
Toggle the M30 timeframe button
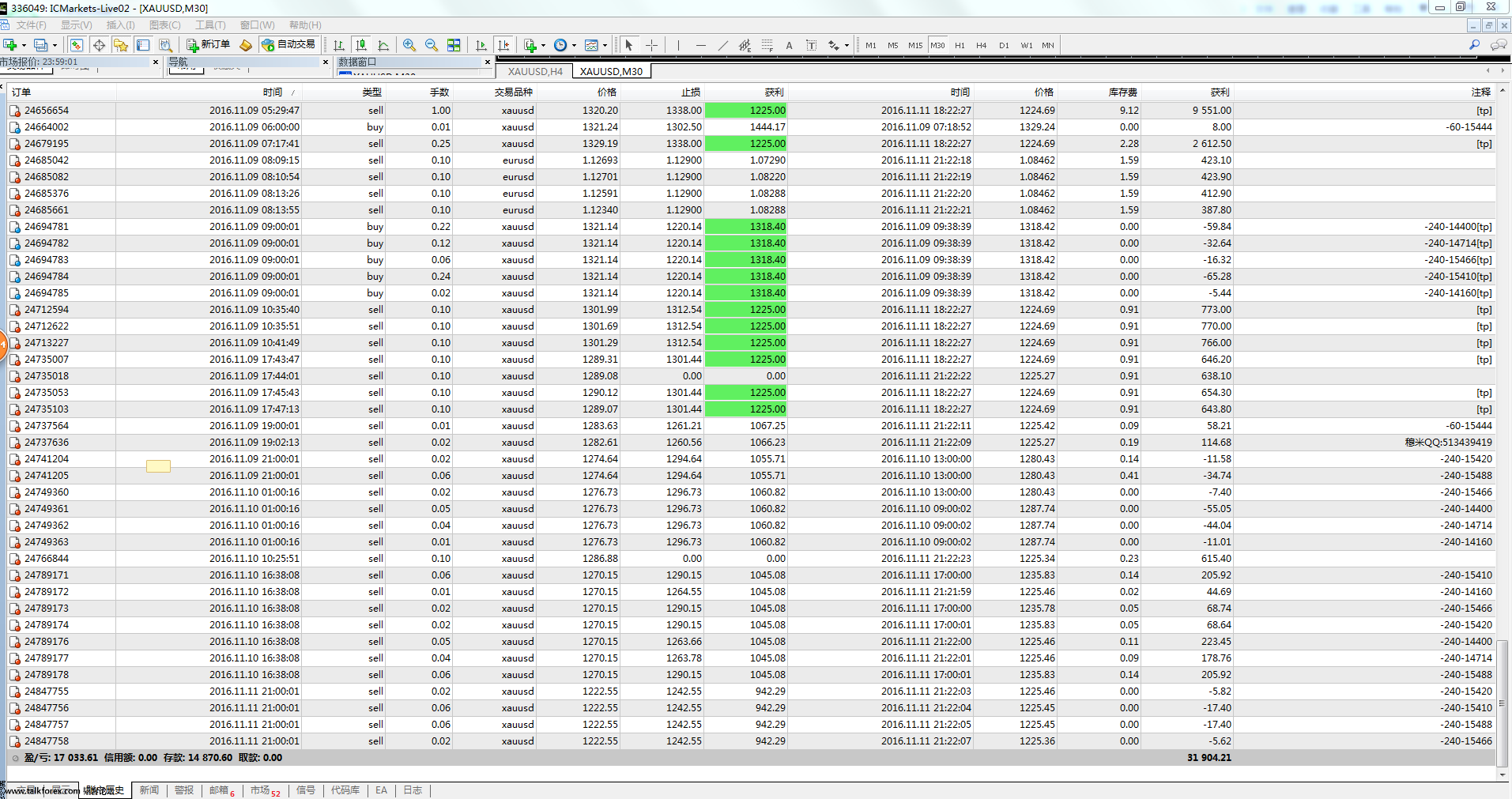coord(937,45)
